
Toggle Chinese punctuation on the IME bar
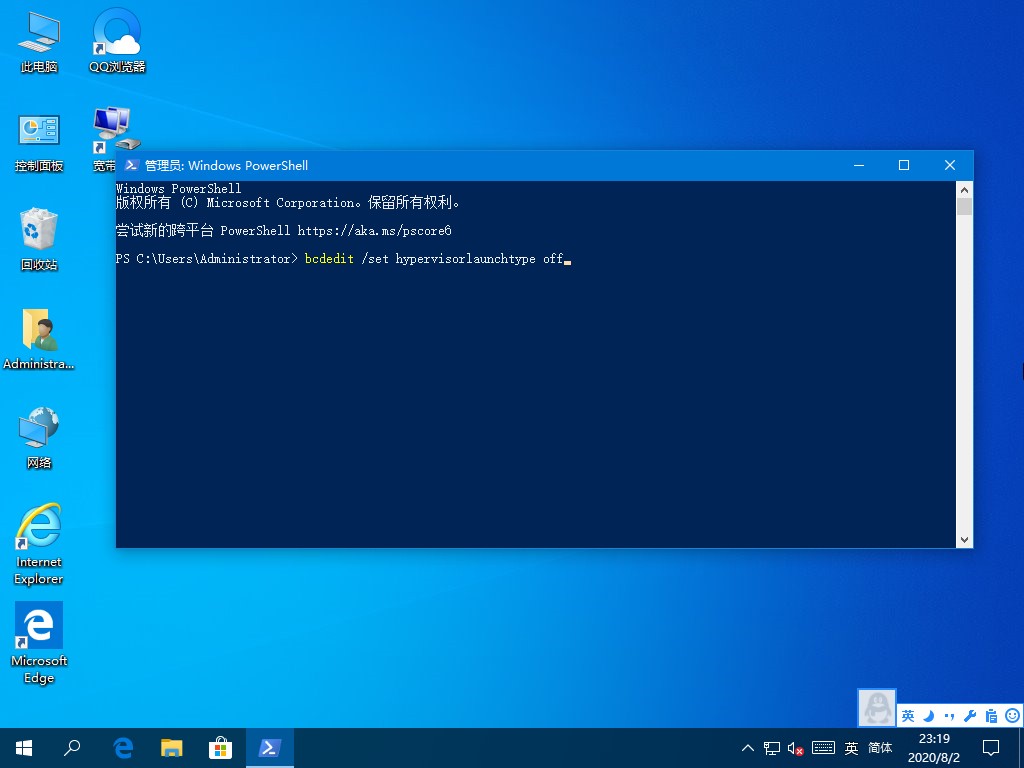(x=947, y=715)
